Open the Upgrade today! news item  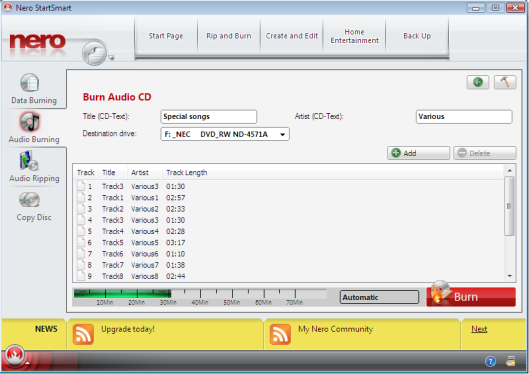coord(128,329)
